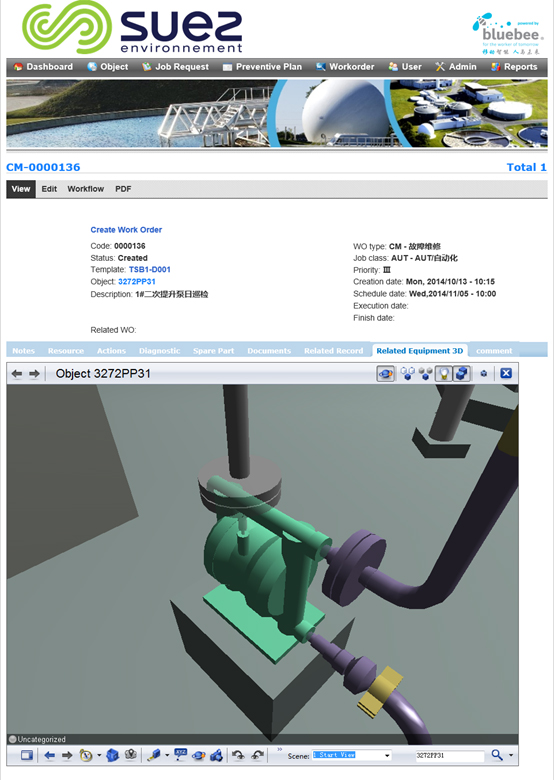The height and width of the screenshot is (780, 554).
Task: Toggle the stacked blue cubes button
Action: pyautogui.click(x=462, y=373)
